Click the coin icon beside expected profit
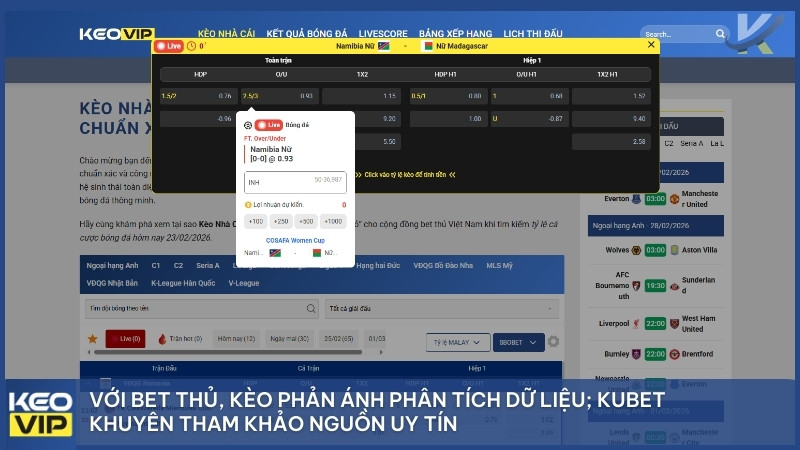Screen dimensions: 800x450 pyautogui.click(x=248, y=205)
